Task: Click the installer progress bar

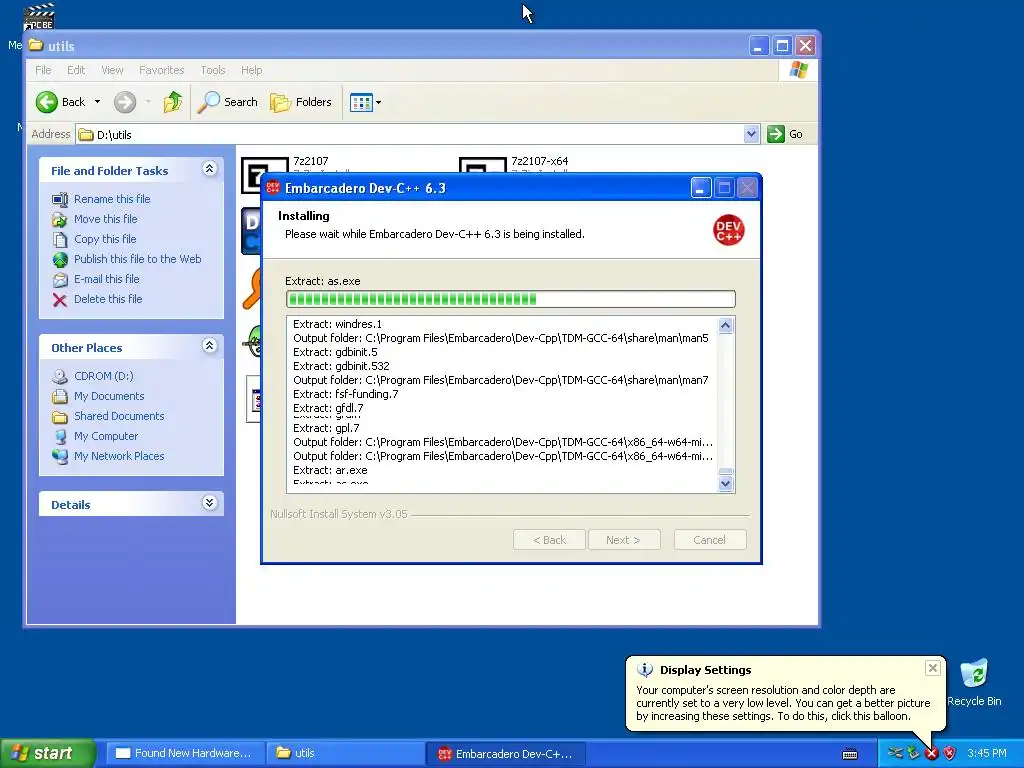Action: pyautogui.click(x=511, y=299)
